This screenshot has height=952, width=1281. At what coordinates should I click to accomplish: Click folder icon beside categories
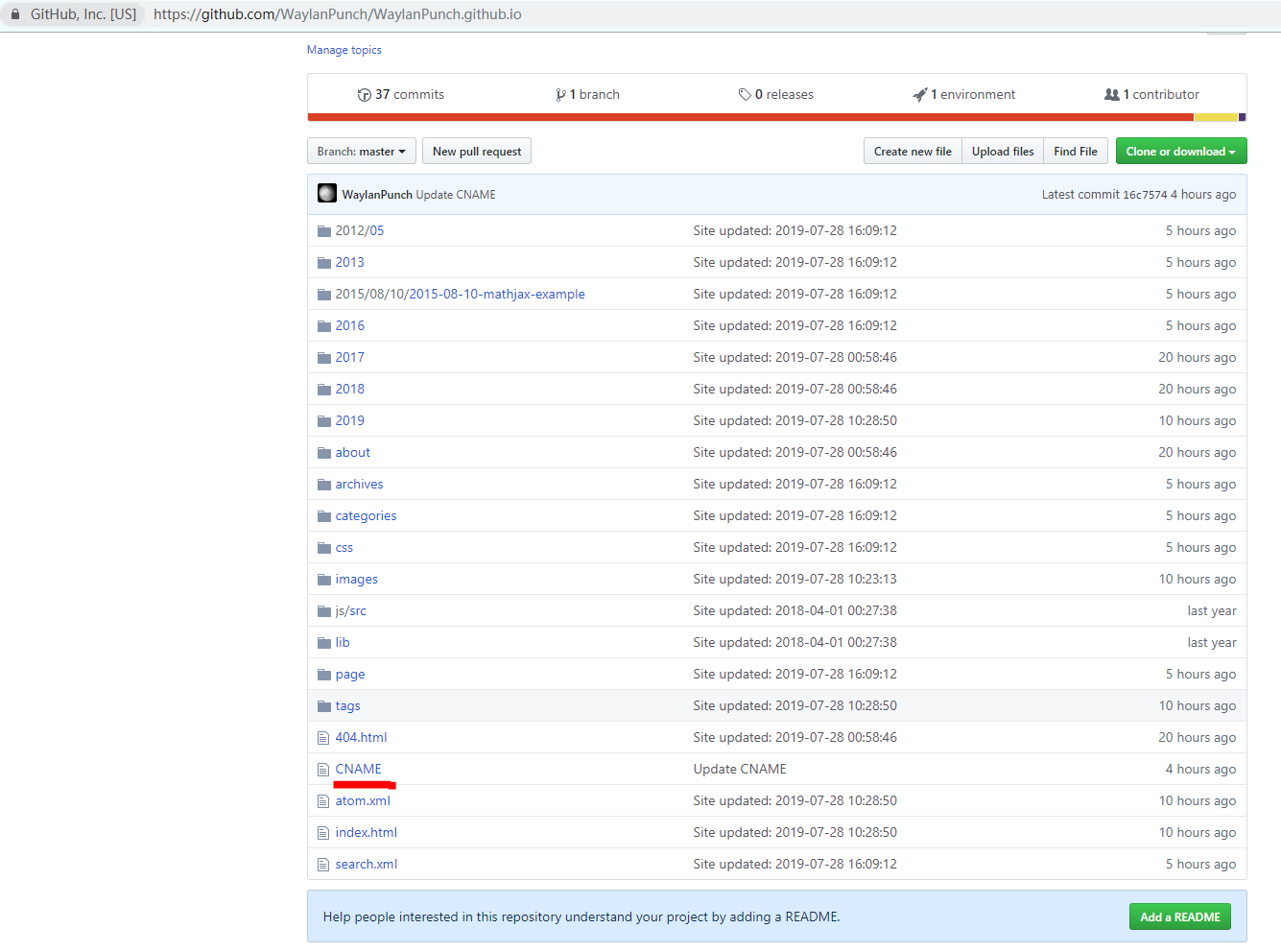pyautogui.click(x=324, y=516)
